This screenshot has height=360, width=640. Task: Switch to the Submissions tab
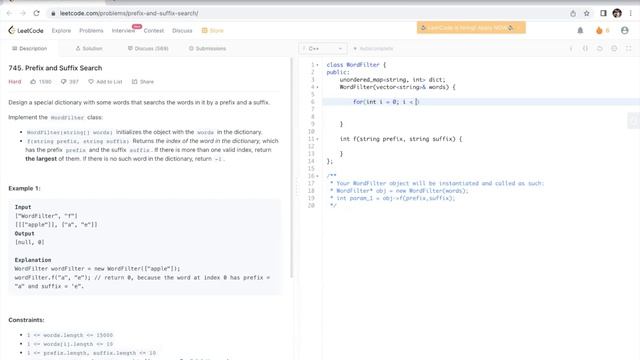[x=207, y=49]
